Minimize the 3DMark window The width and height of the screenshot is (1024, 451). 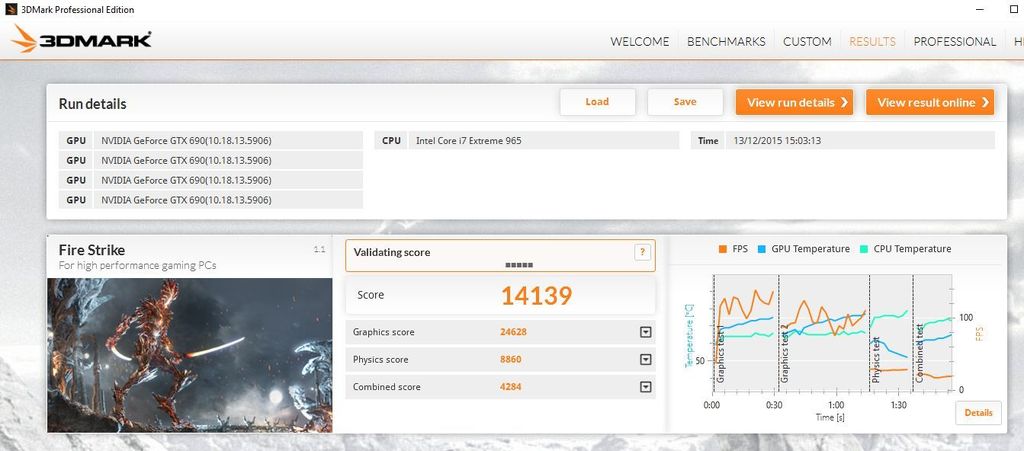[x=980, y=9]
